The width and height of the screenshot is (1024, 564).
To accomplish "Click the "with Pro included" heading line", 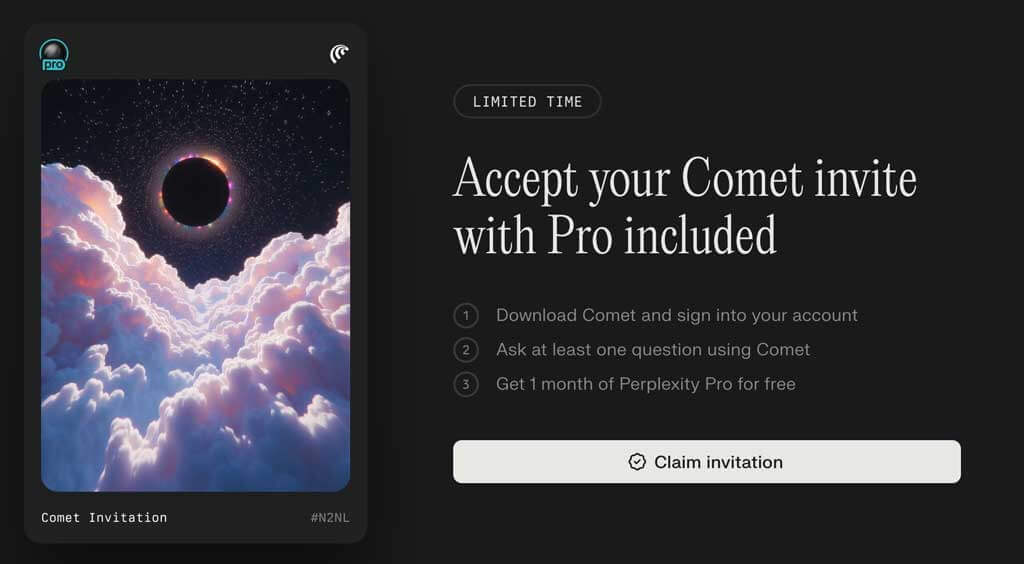I will tap(615, 236).
